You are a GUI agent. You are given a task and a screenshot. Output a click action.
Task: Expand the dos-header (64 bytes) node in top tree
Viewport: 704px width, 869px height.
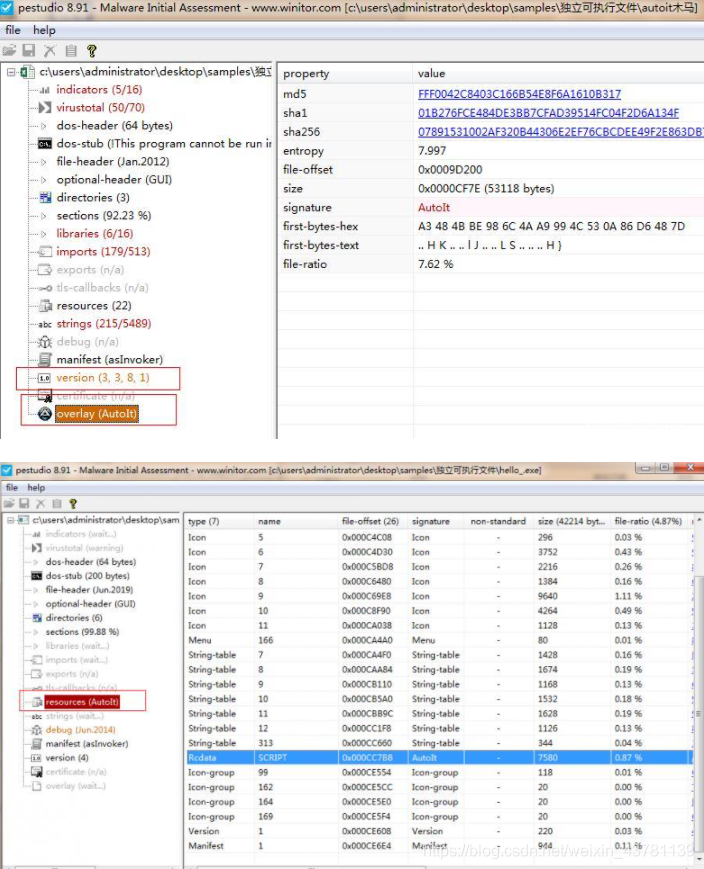coord(44,126)
